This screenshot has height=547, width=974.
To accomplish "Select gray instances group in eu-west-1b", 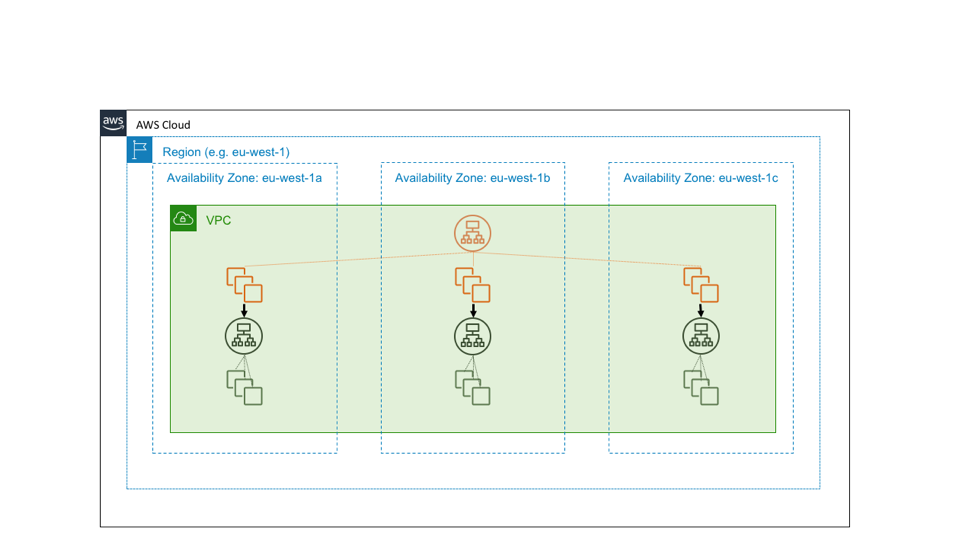I will pos(473,387).
